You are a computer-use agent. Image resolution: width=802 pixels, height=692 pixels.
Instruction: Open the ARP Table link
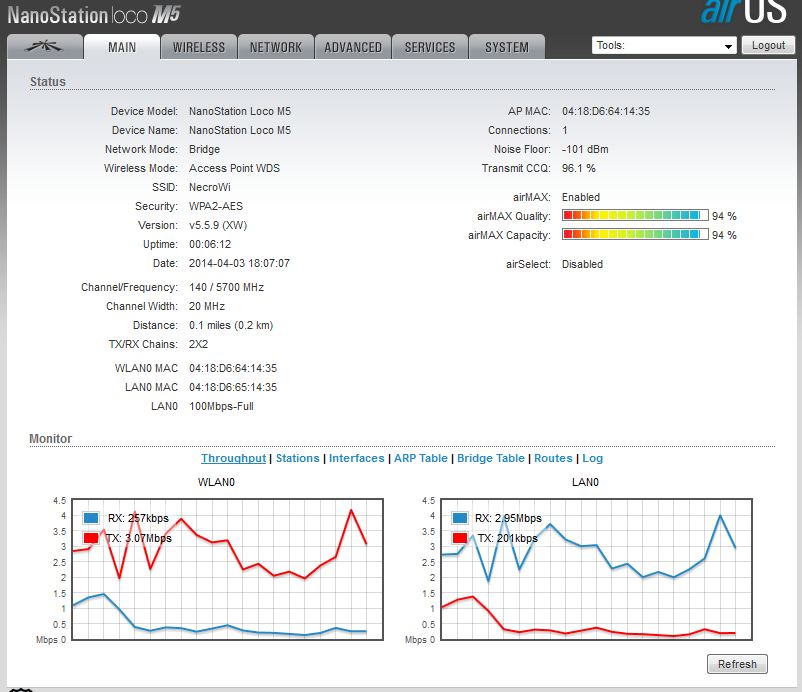tap(420, 458)
